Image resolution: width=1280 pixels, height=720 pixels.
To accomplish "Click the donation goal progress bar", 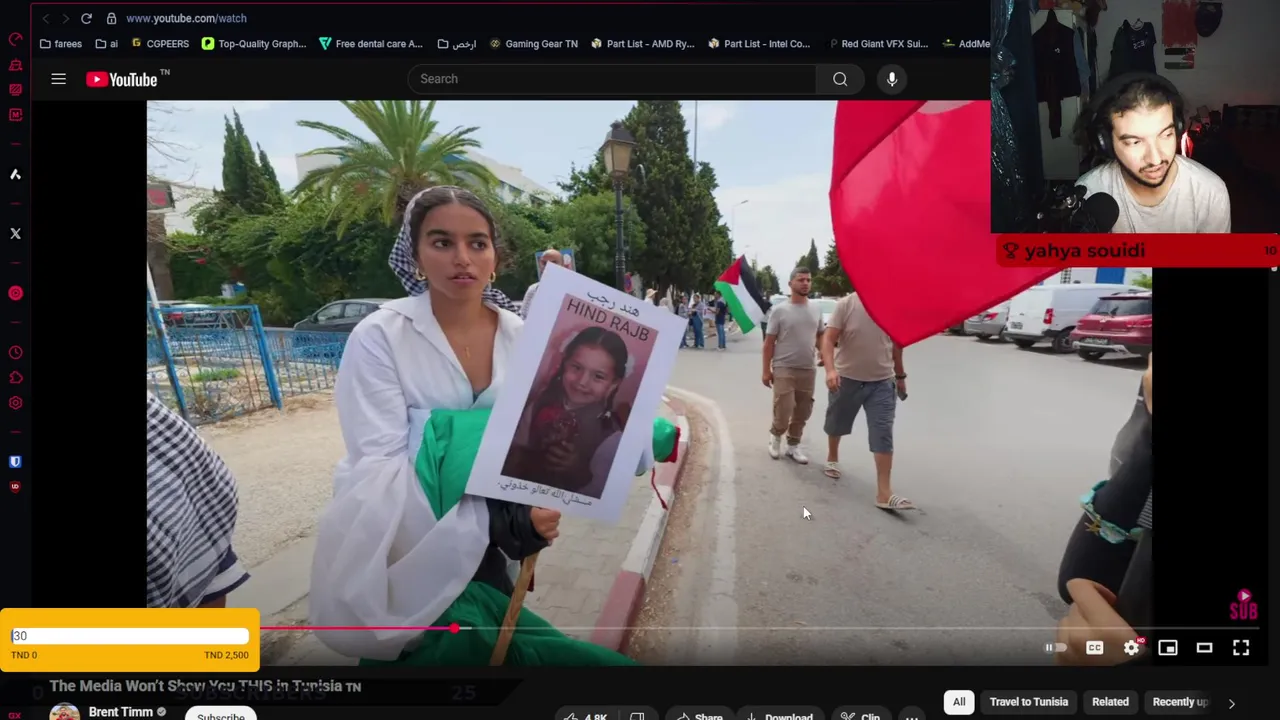I will pyautogui.click(x=130, y=636).
